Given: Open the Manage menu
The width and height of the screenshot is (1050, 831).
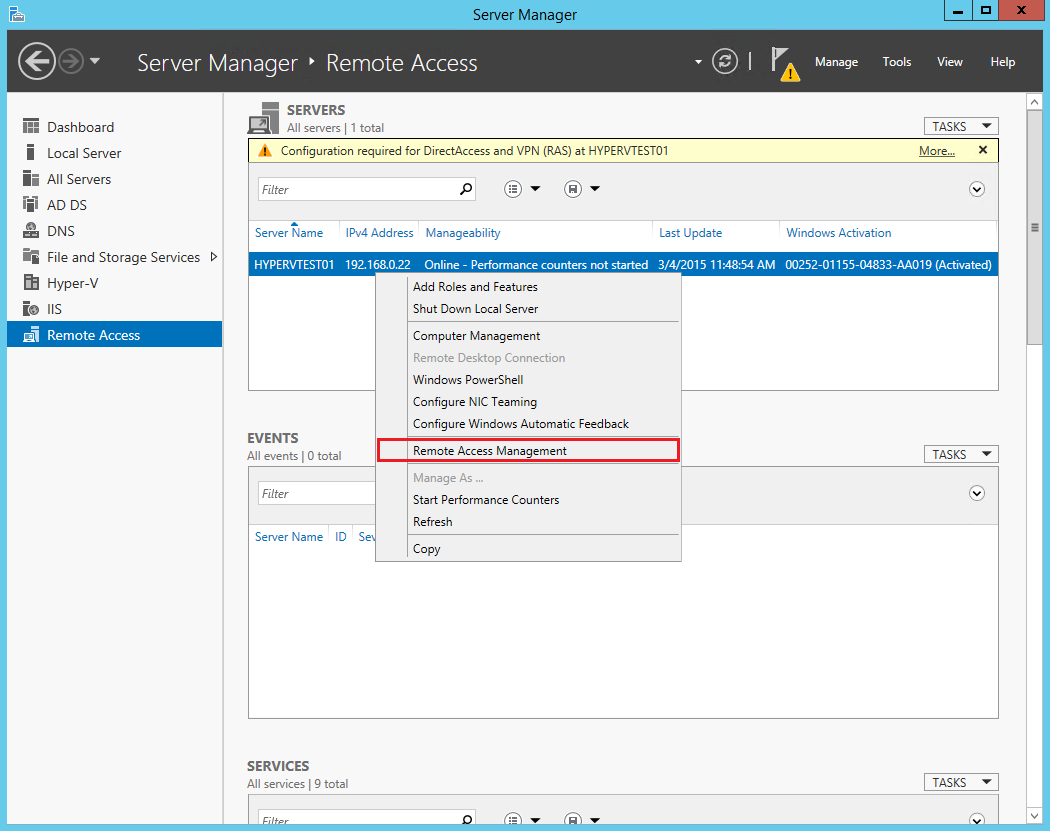Looking at the screenshot, I should click(x=836, y=62).
